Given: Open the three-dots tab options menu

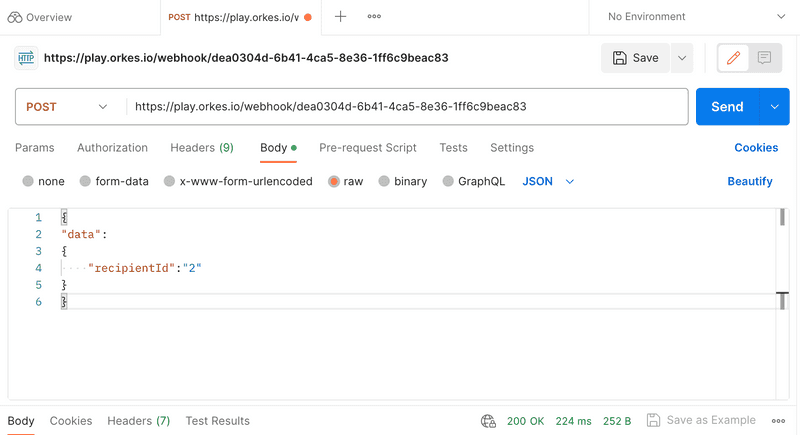Looking at the screenshot, I should pyautogui.click(x=374, y=17).
